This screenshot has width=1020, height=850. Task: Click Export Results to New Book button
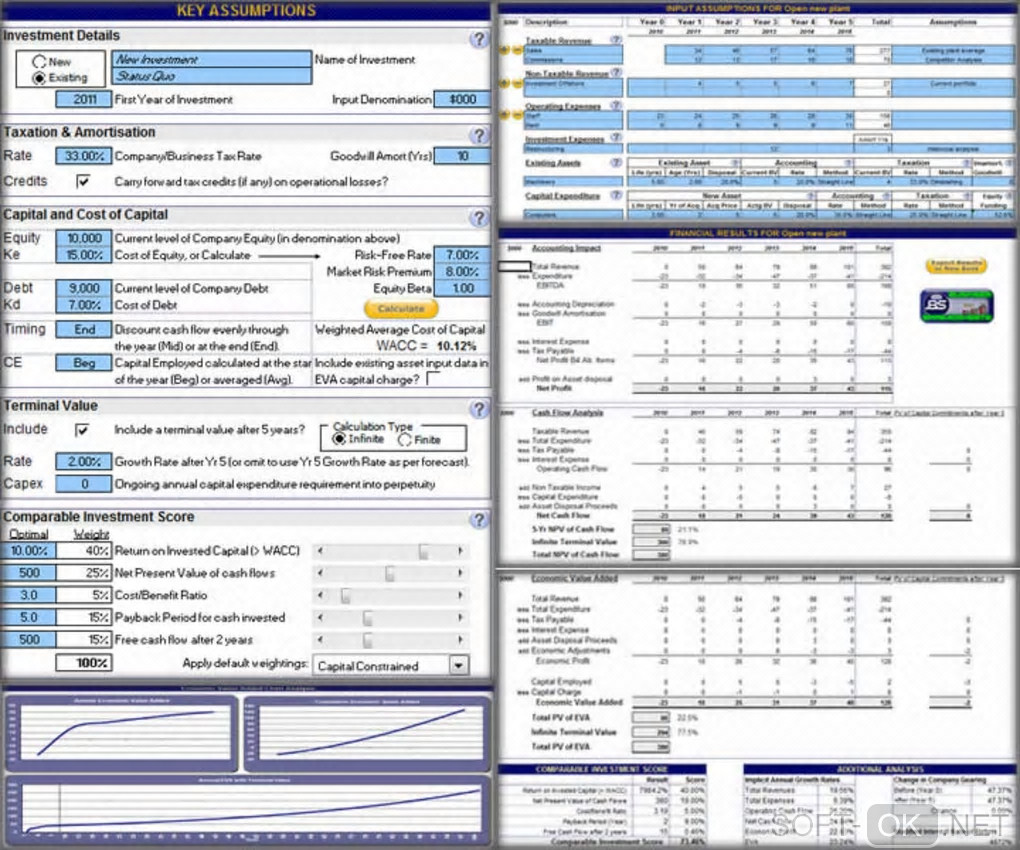click(x=956, y=265)
